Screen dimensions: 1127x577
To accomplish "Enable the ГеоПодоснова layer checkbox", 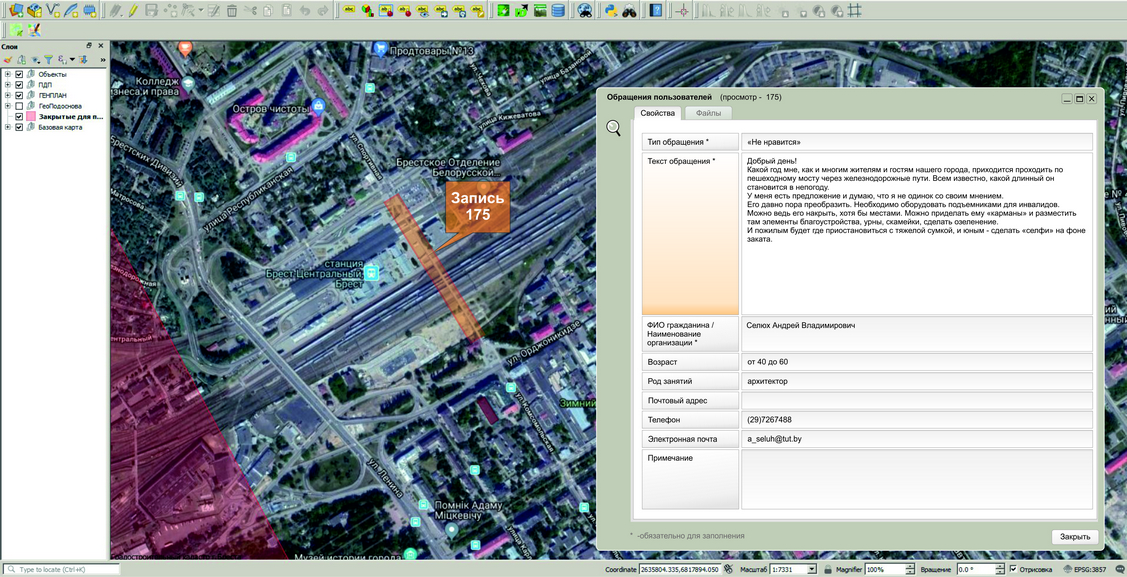I will pyautogui.click(x=19, y=106).
